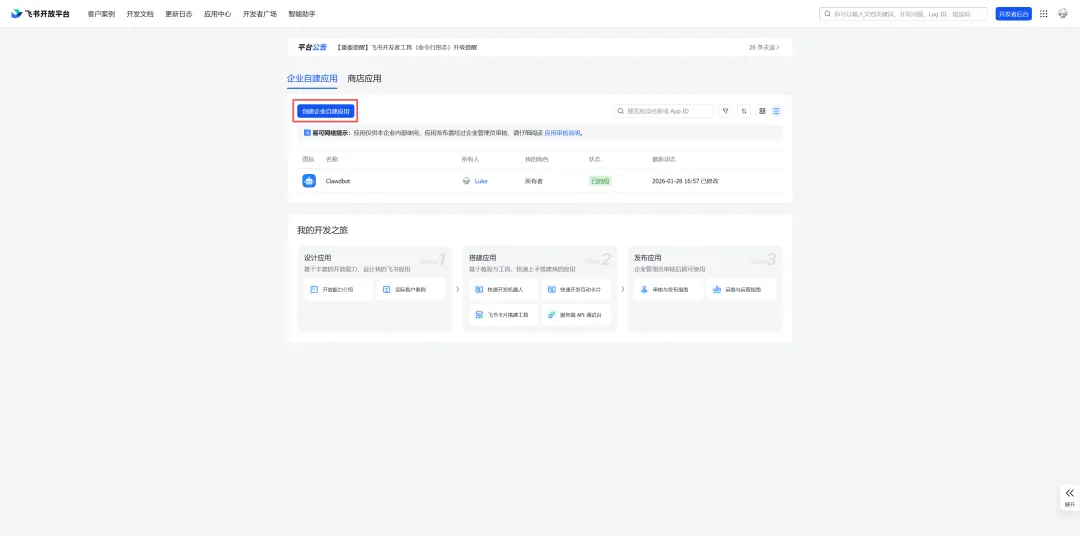Open the app list filter icon
The image size is (1080, 536).
pos(725,111)
